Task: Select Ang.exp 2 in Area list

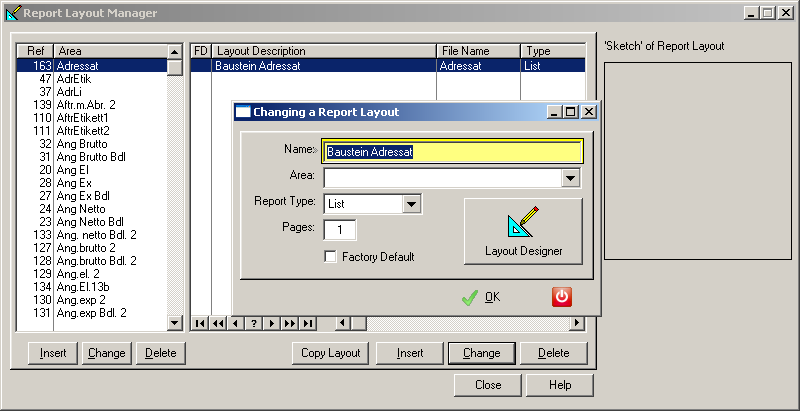Action: [x=92, y=300]
